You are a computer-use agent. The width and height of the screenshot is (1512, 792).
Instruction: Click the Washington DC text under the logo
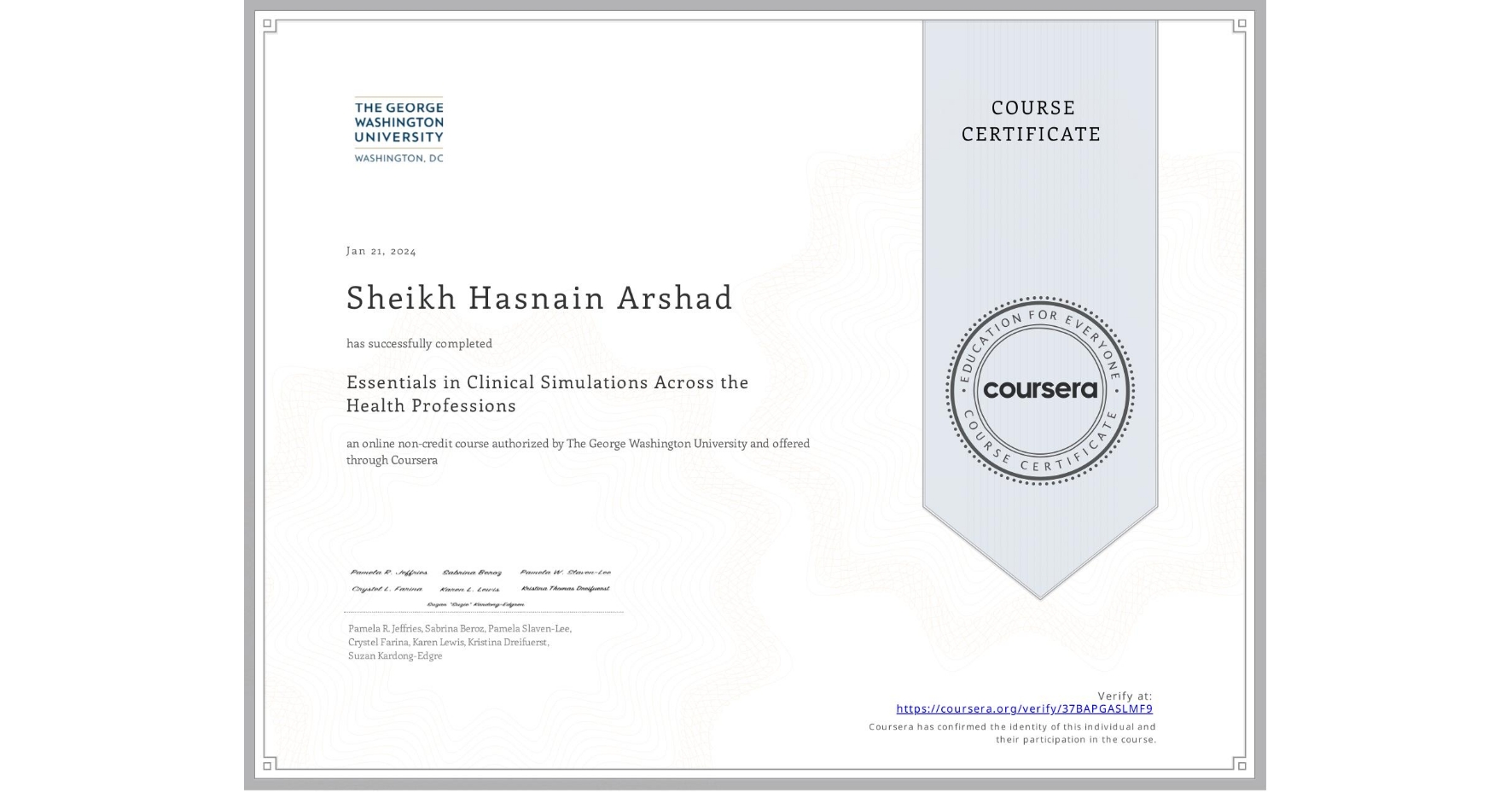(x=396, y=157)
